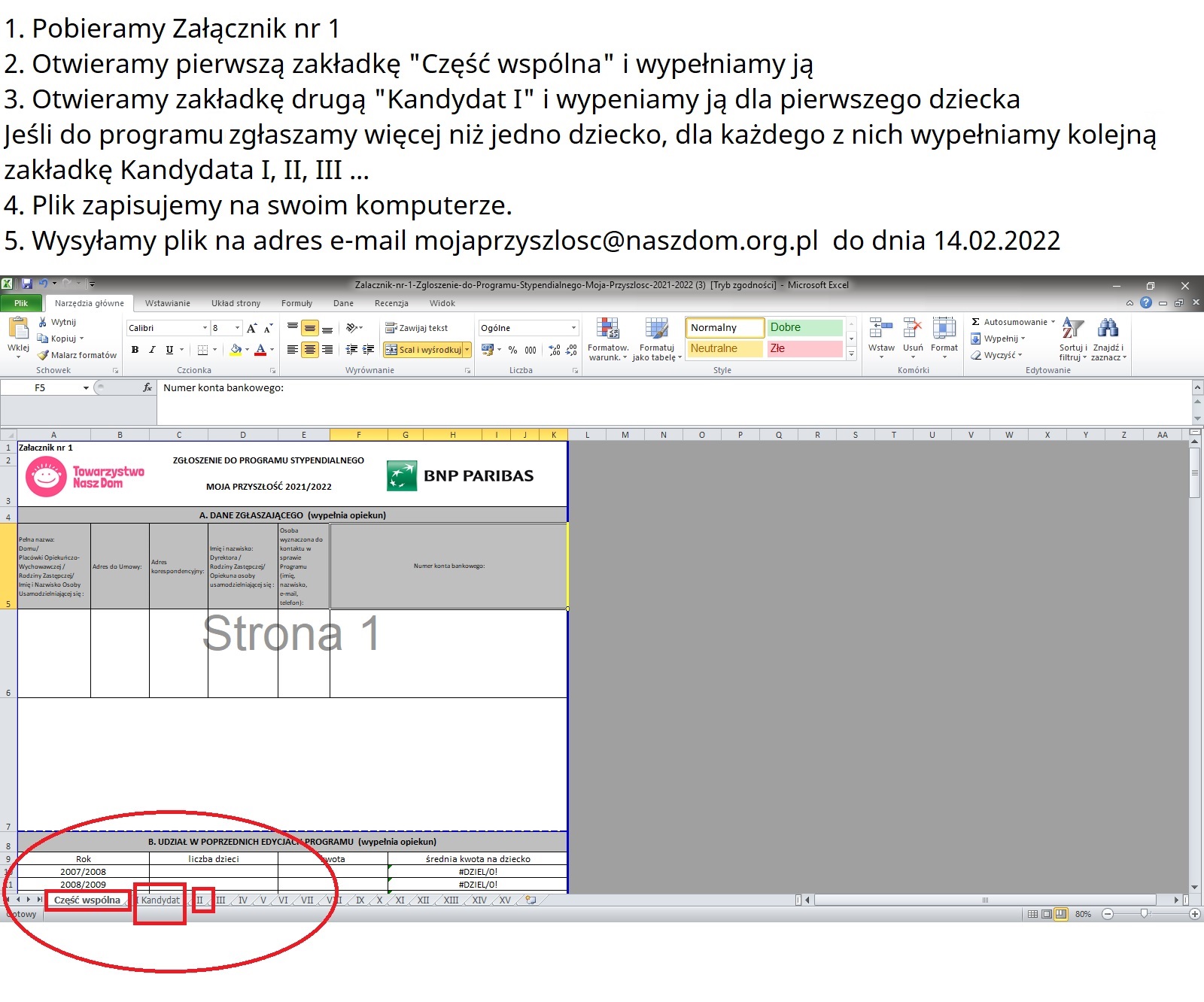This screenshot has height=1002, width=1204.
Task: Apply the 000 thousands separator format
Action: click(x=531, y=350)
